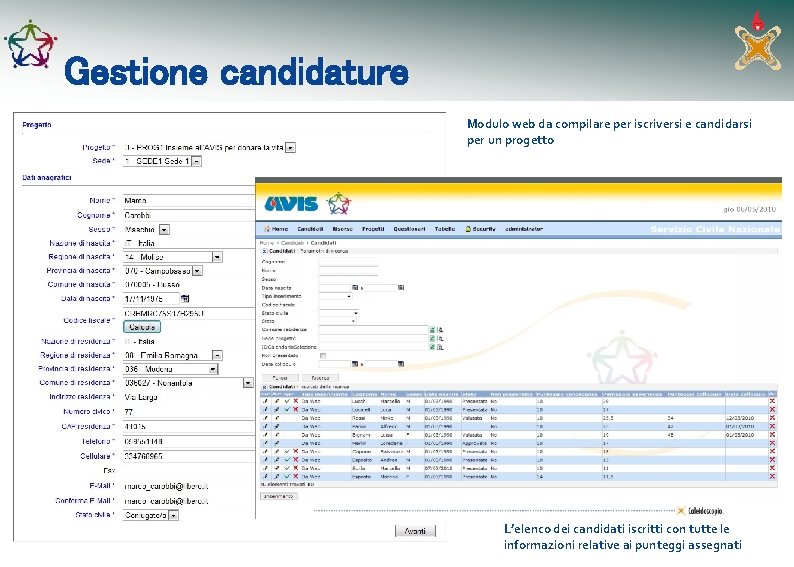Open Stato civile filter dropdown in AVIS window
The image size is (794, 567).
[355, 313]
